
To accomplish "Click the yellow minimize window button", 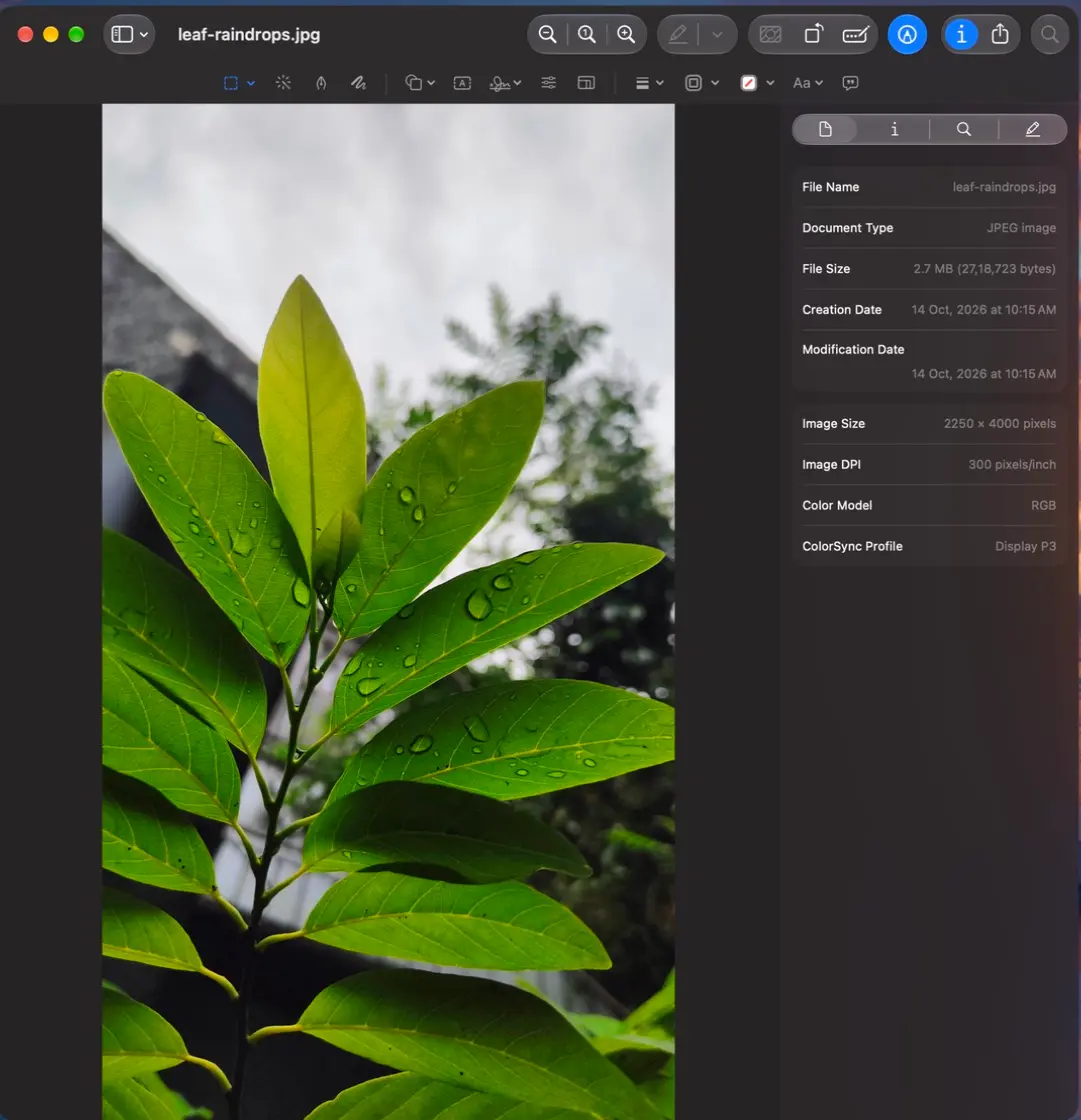I will (51, 34).
